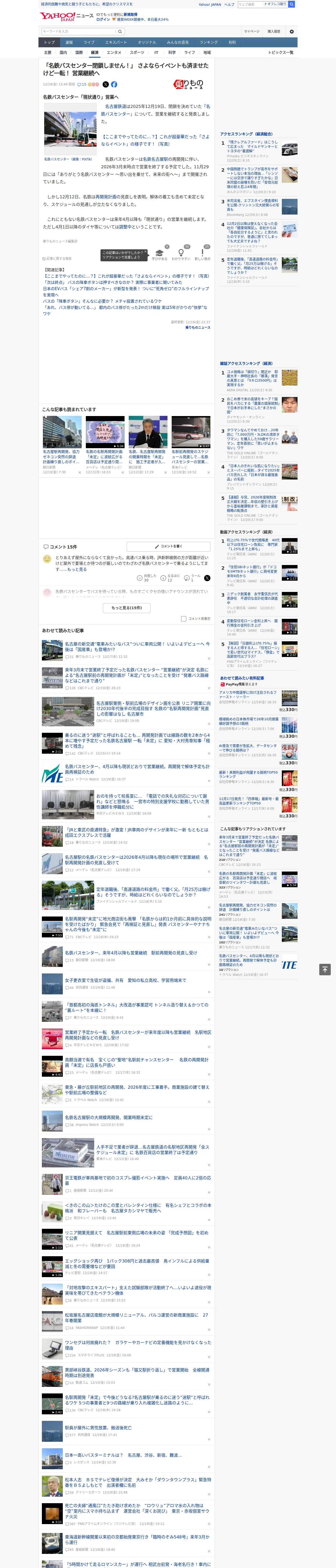Open video thumbnail 名駅の名鉄再開発計画

point(105,432)
